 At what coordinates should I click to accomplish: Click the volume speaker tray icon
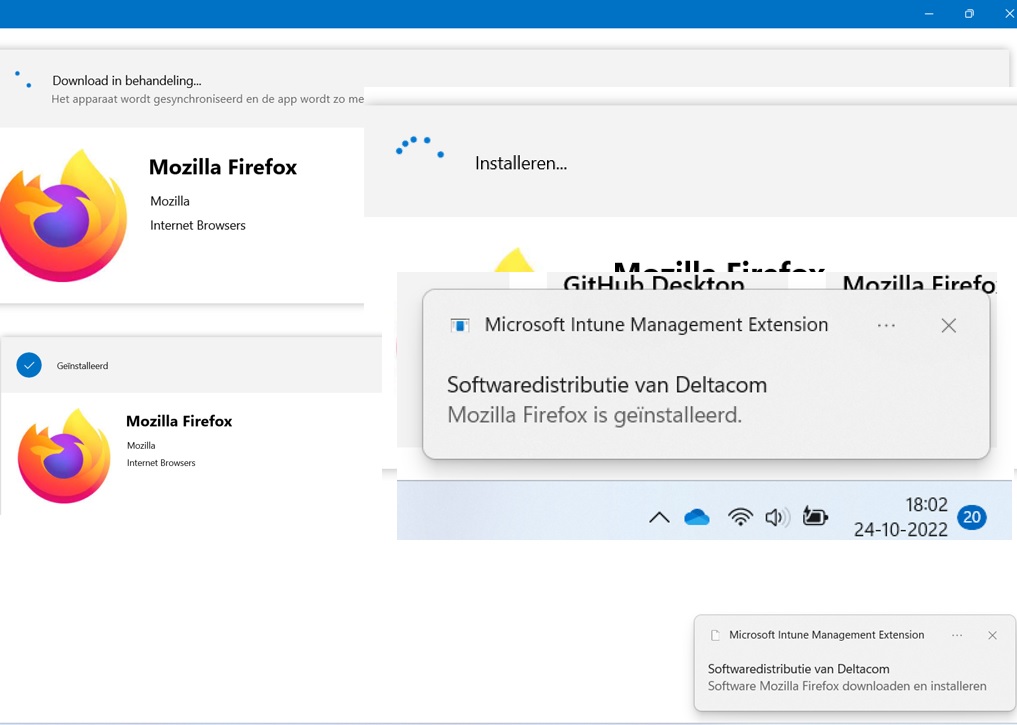tap(777, 517)
